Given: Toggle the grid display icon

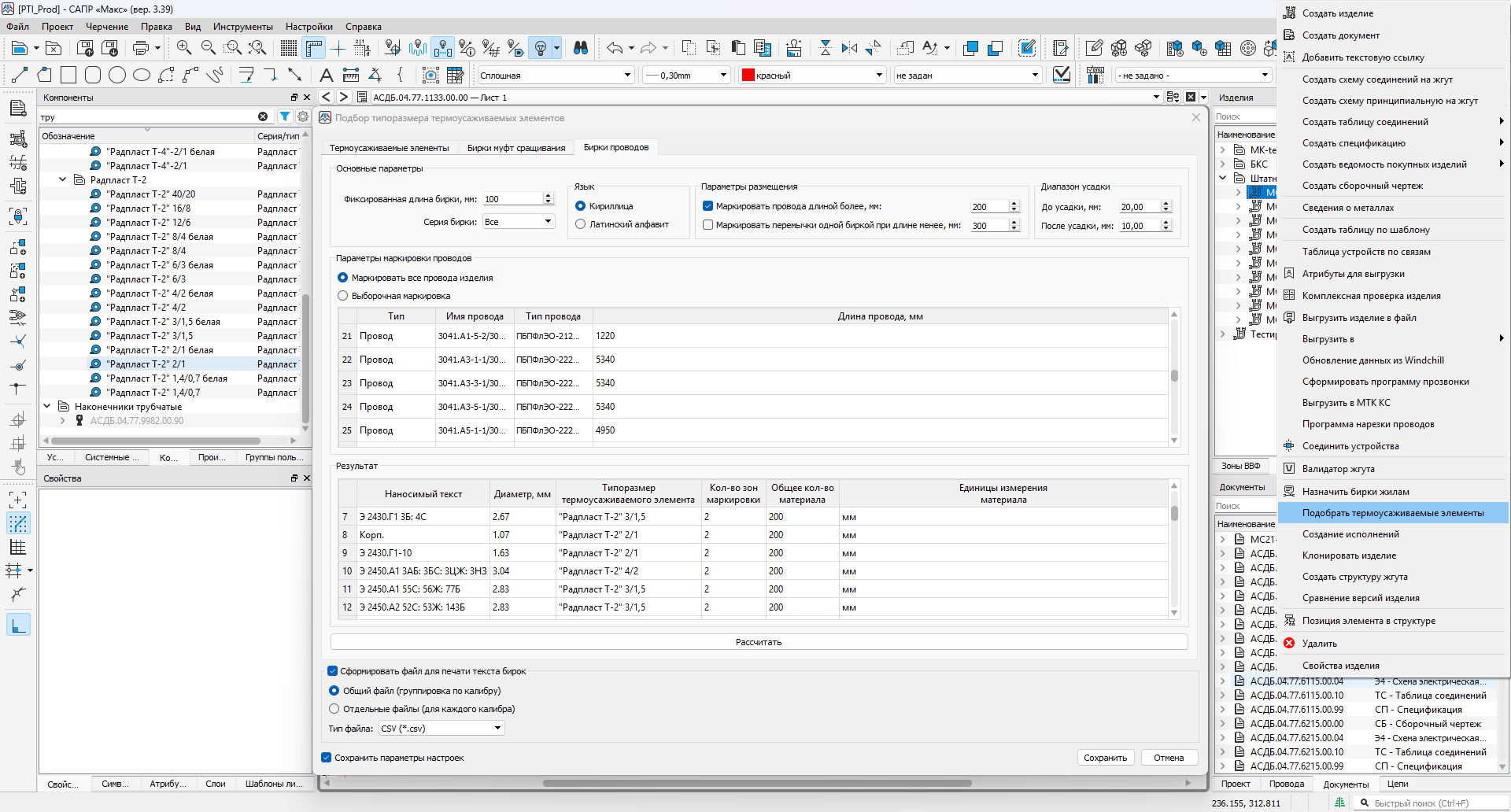Looking at the screenshot, I should [x=289, y=48].
